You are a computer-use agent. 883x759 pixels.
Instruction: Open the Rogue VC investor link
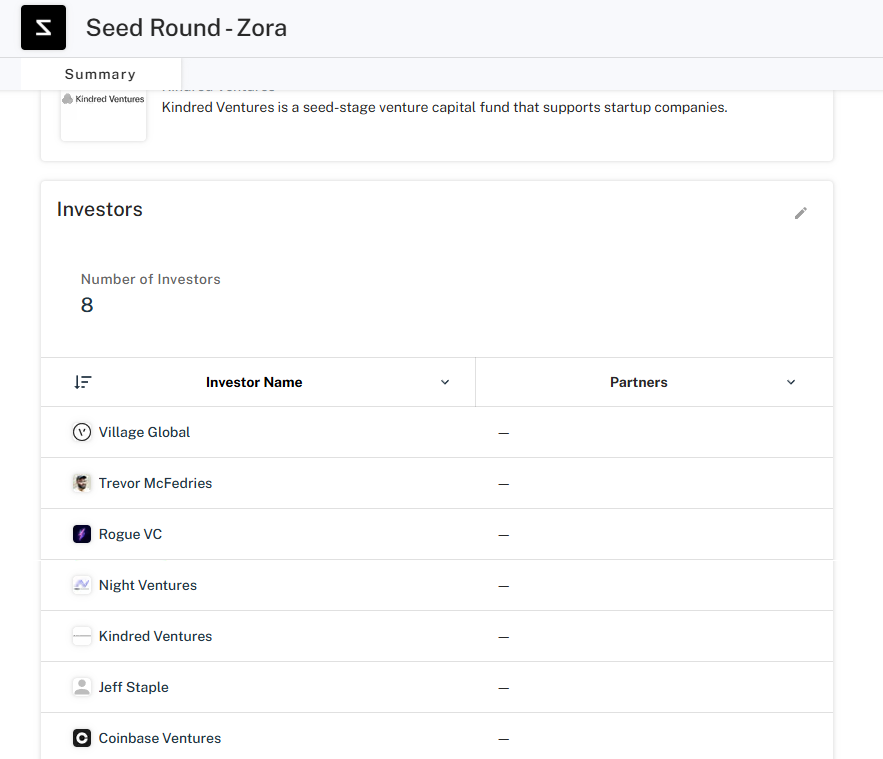click(x=130, y=534)
